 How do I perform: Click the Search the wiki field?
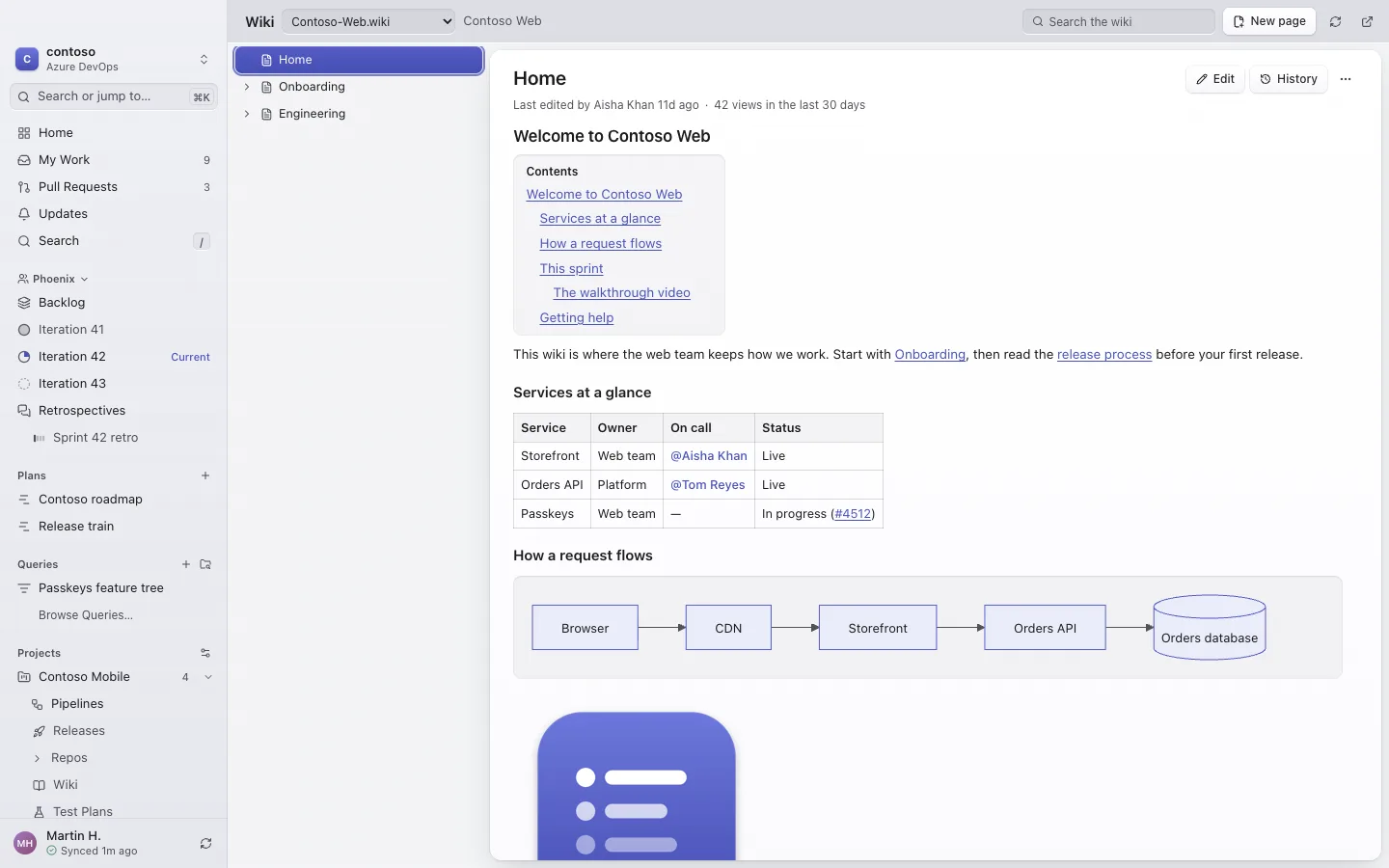tap(1119, 21)
